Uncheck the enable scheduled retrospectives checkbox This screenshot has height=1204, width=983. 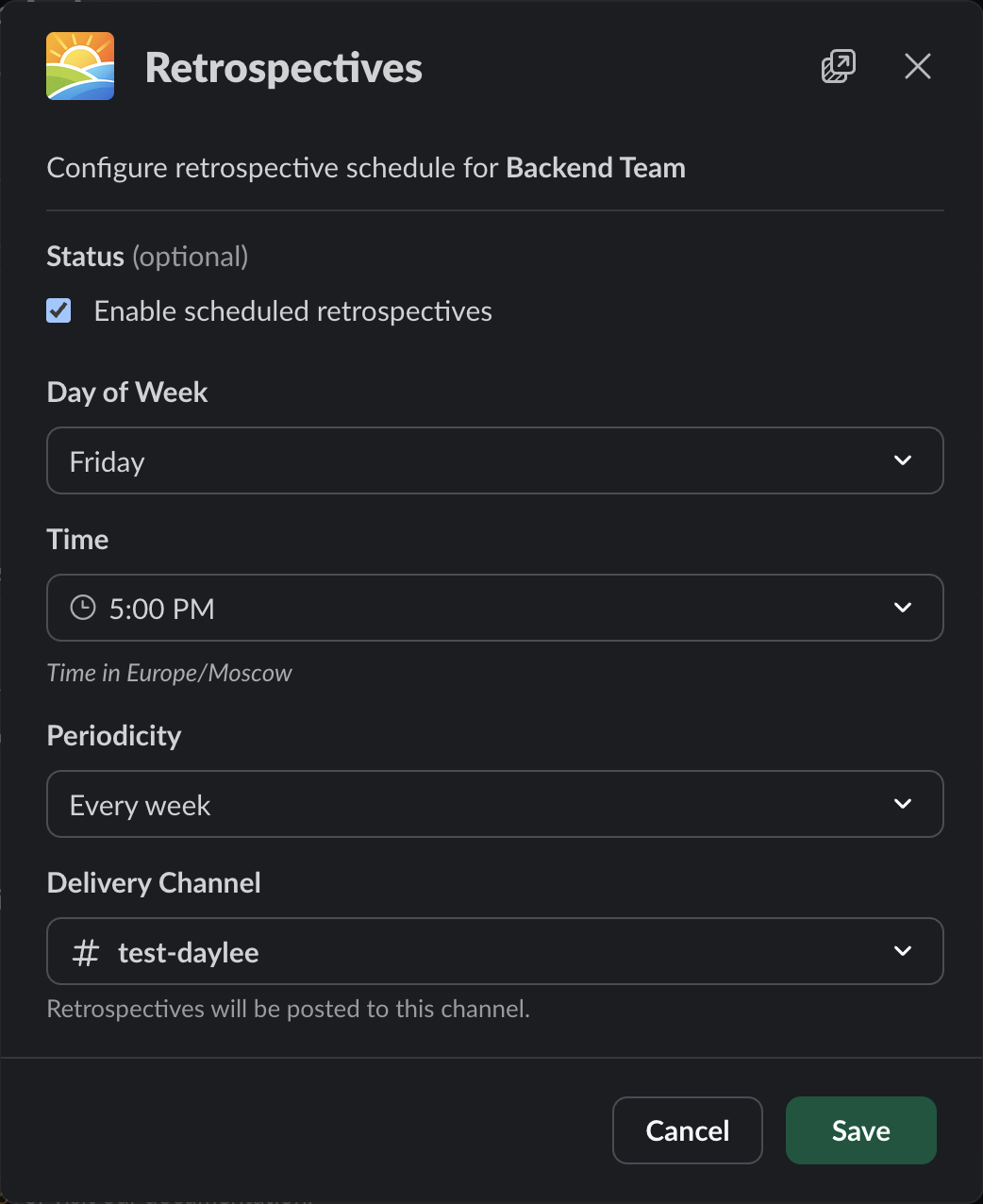59,310
